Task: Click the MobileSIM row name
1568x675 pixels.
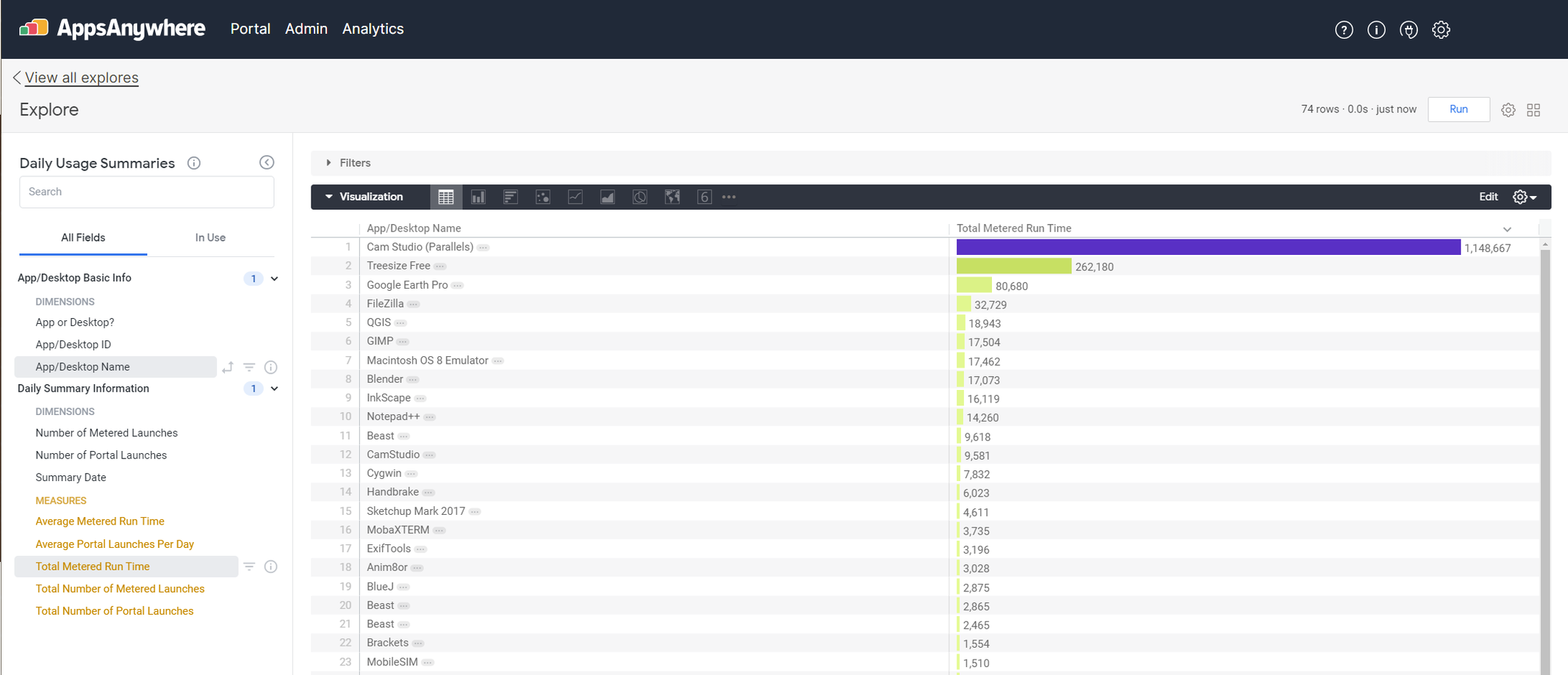Action: pos(392,663)
